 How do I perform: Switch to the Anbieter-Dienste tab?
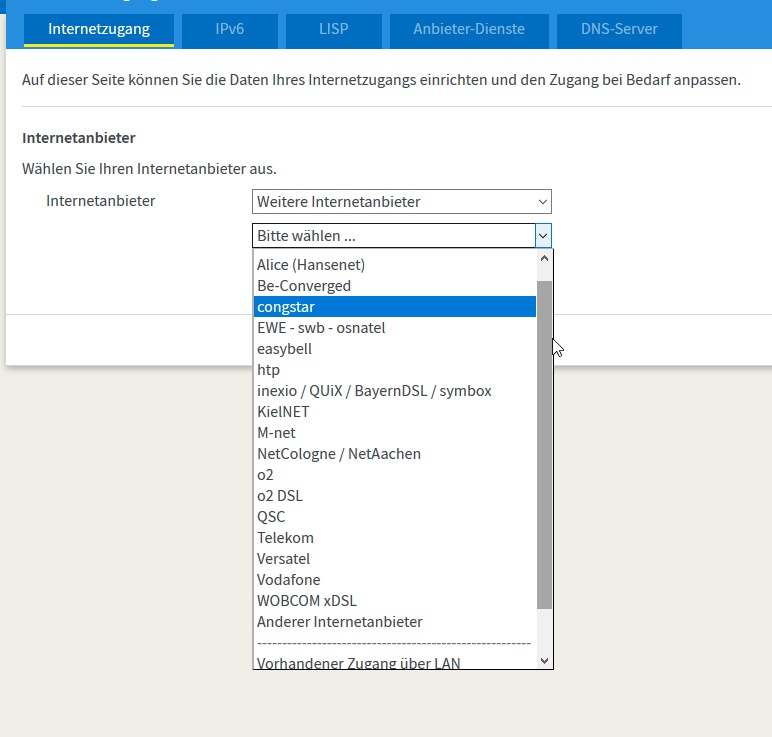469,30
